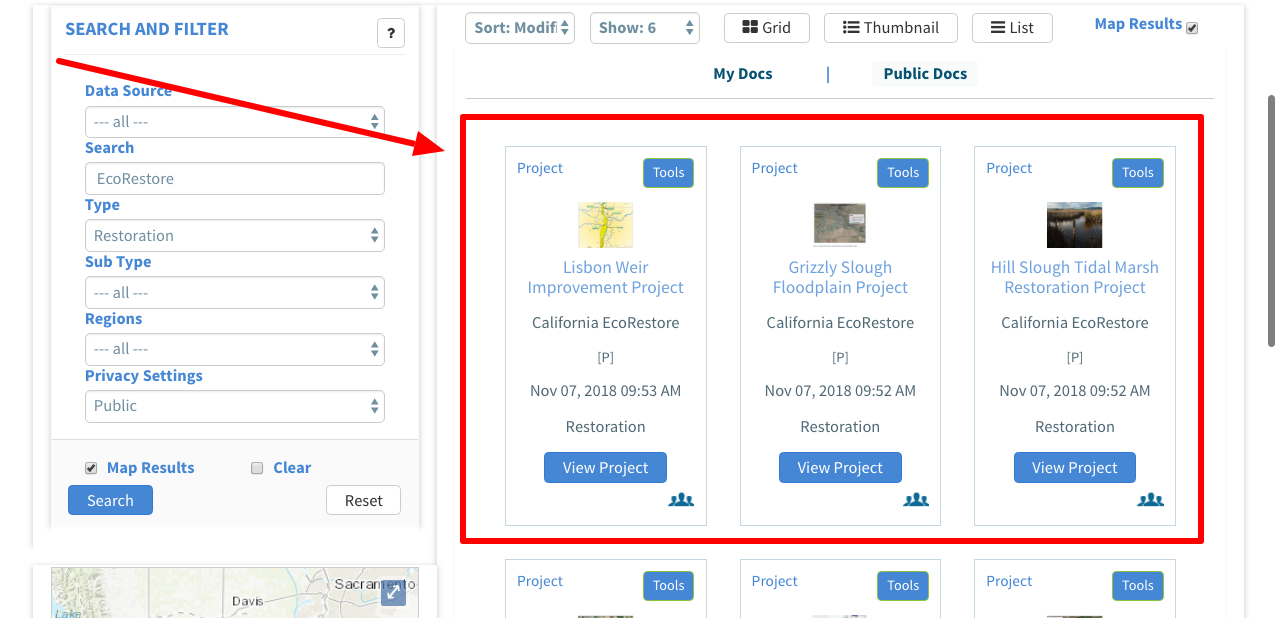Click the help question mark icon
The width and height of the screenshot is (1277, 618).
pos(390,33)
